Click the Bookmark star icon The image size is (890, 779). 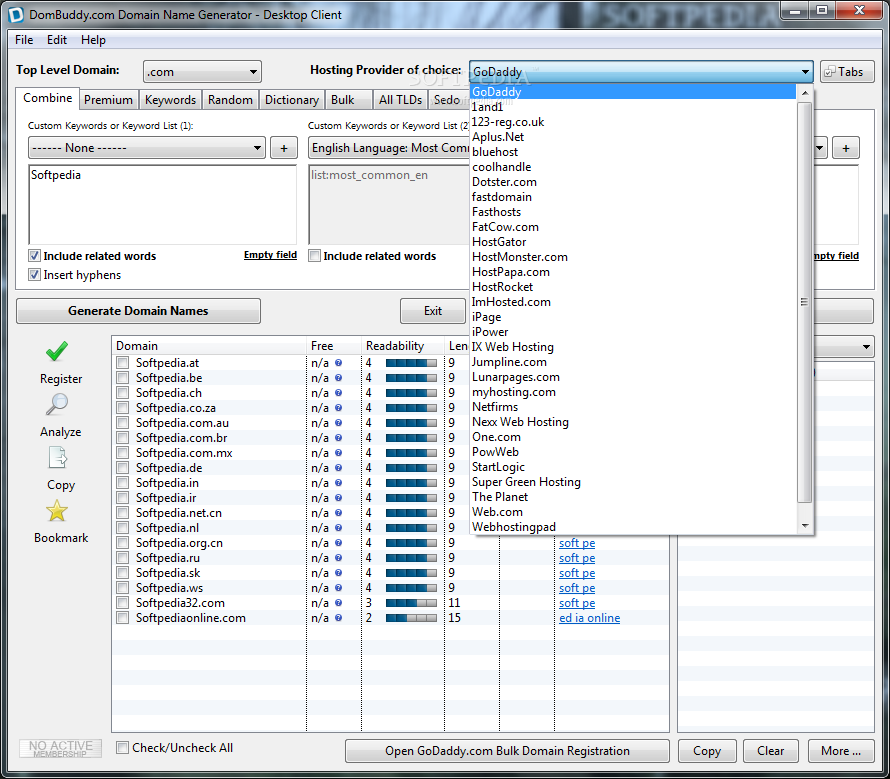tap(57, 511)
